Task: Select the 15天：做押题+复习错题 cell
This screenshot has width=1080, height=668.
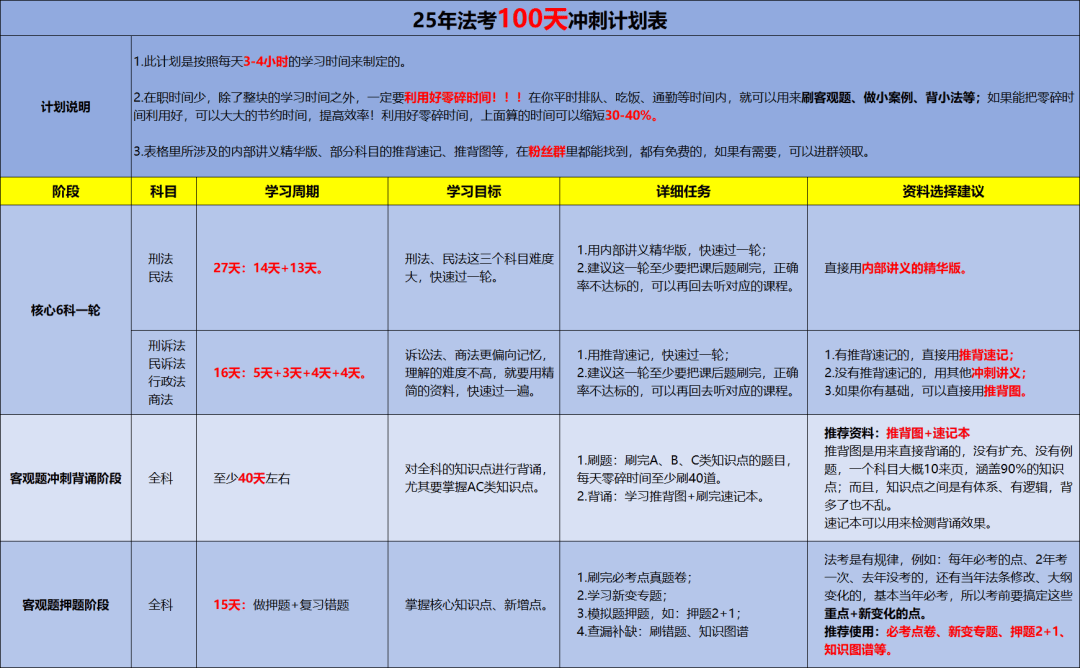Action: 292,605
